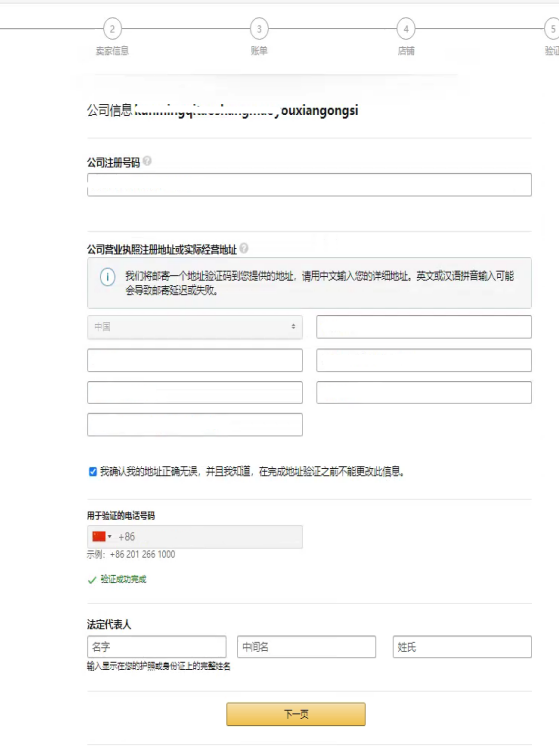Click the green checkmark by 验证成功完成
The width and height of the screenshot is (559, 746).
click(92, 580)
